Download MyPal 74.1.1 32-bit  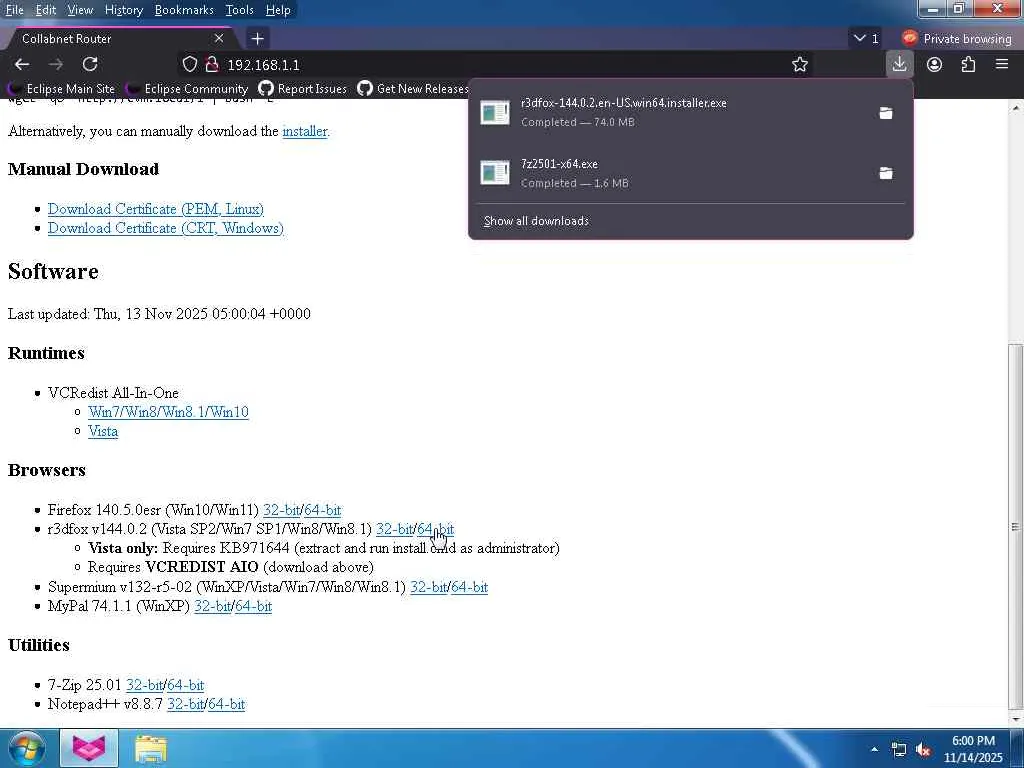point(212,606)
